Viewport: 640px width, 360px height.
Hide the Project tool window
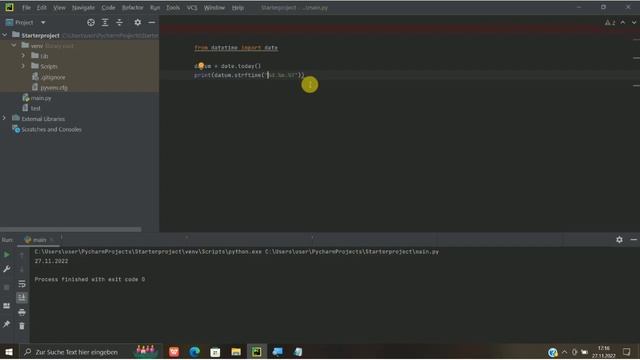[x=151, y=22]
